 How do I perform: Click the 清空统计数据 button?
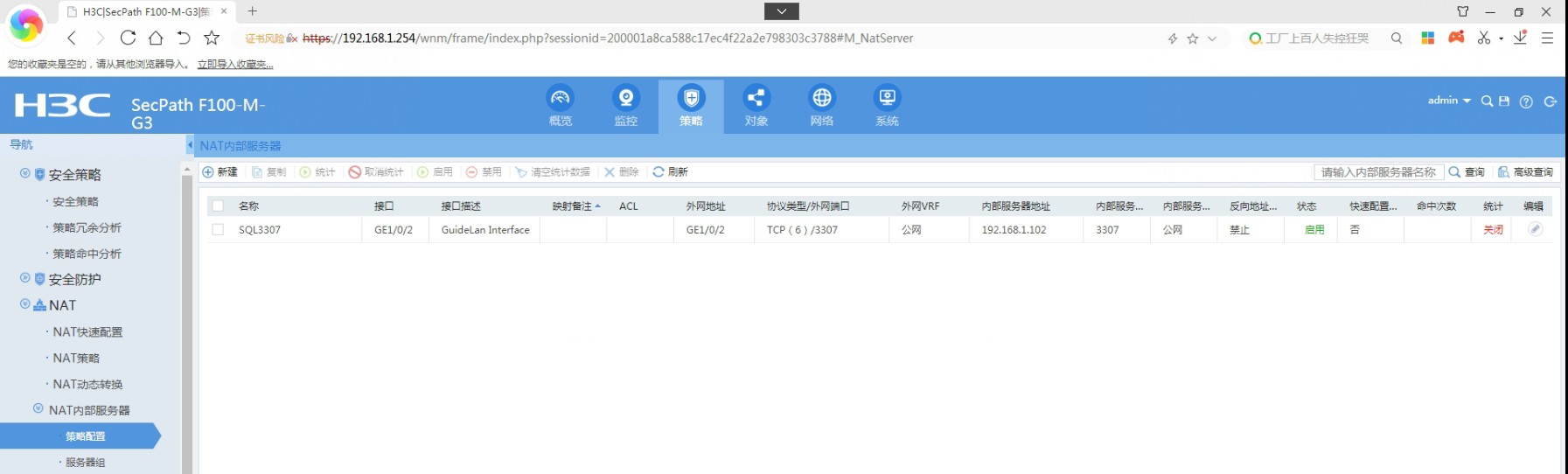[x=553, y=172]
